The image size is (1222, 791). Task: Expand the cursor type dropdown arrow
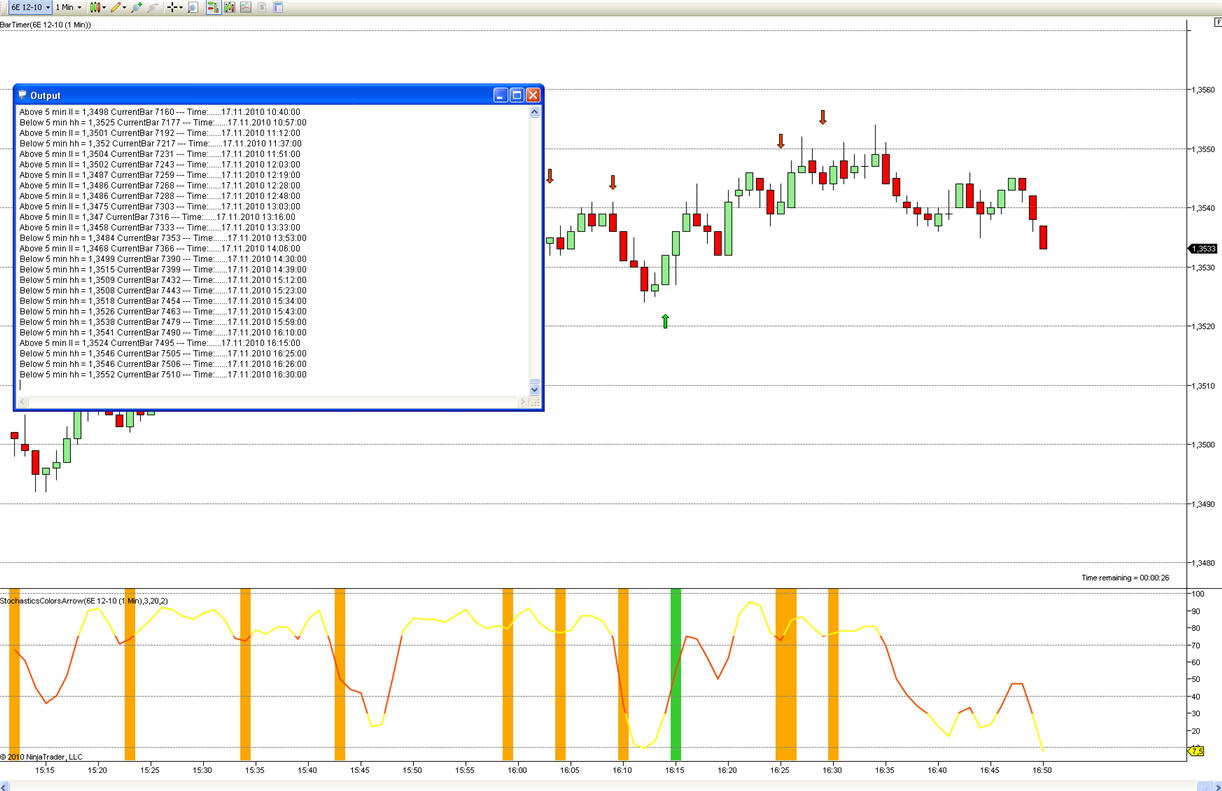tap(181, 7)
